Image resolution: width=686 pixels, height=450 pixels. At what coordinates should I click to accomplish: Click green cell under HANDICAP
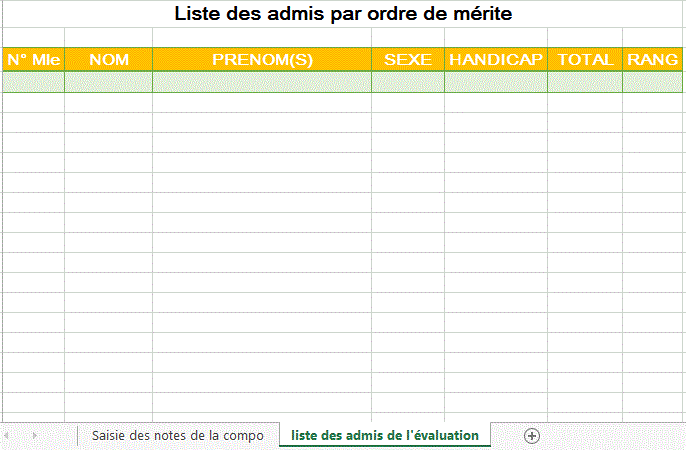[496, 82]
